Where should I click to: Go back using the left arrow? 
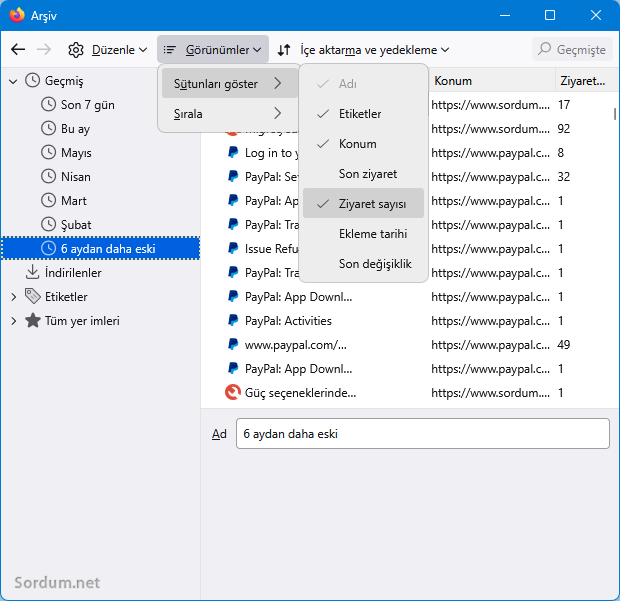point(18,50)
